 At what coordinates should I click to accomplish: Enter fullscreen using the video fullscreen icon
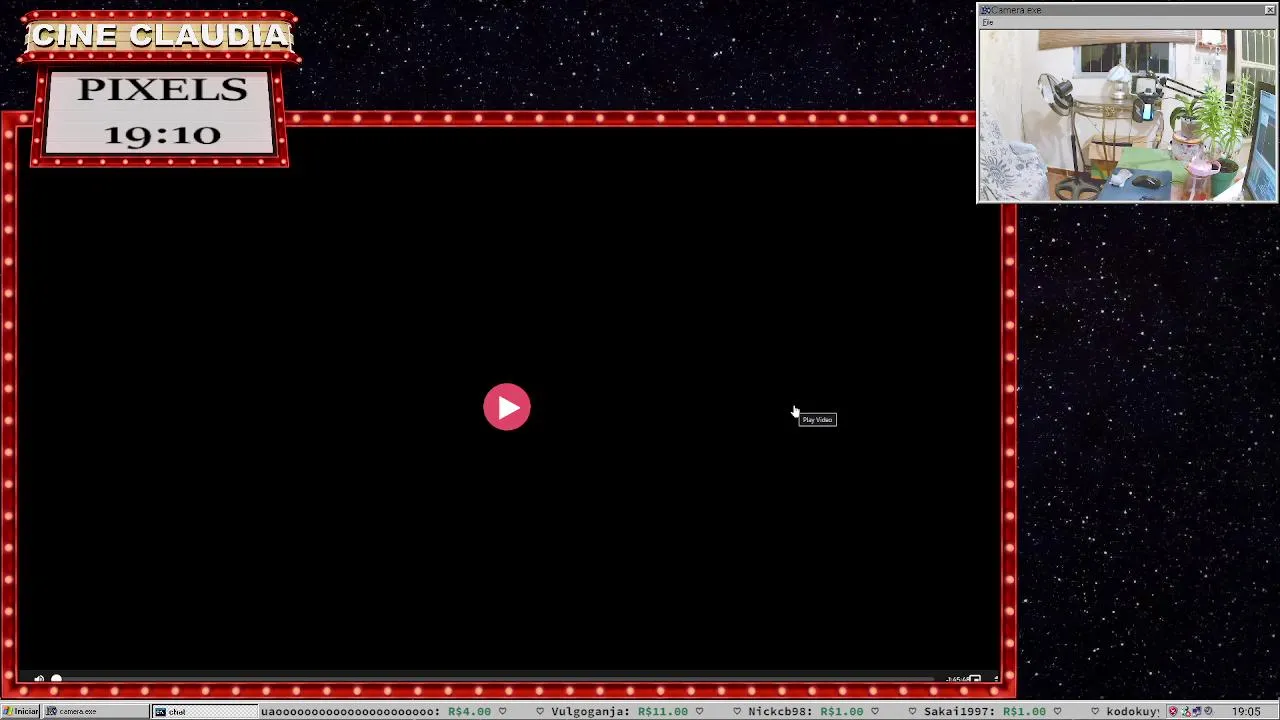996,679
